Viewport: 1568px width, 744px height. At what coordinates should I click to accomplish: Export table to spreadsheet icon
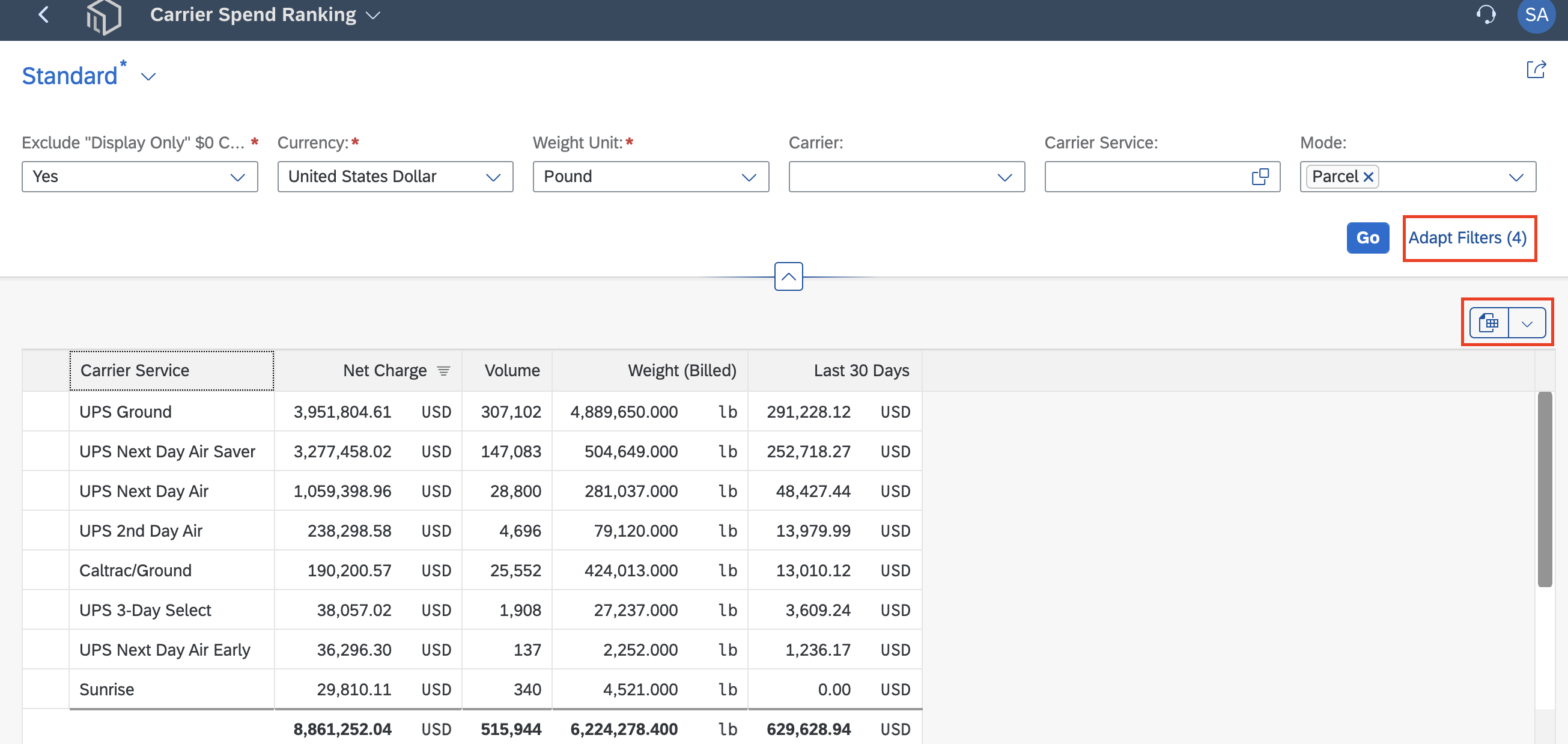point(1489,323)
